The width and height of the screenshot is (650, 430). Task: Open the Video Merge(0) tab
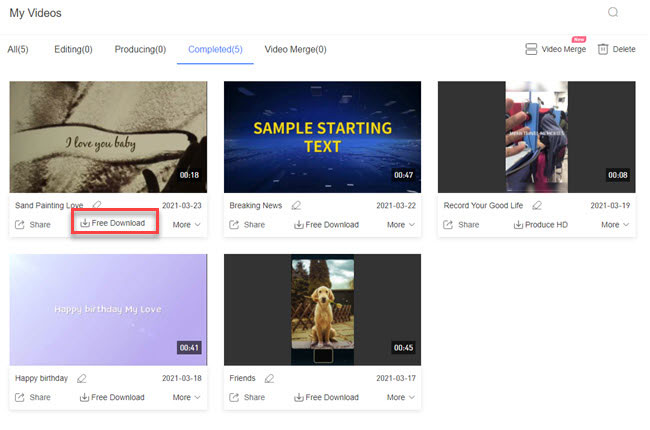tap(296, 49)
